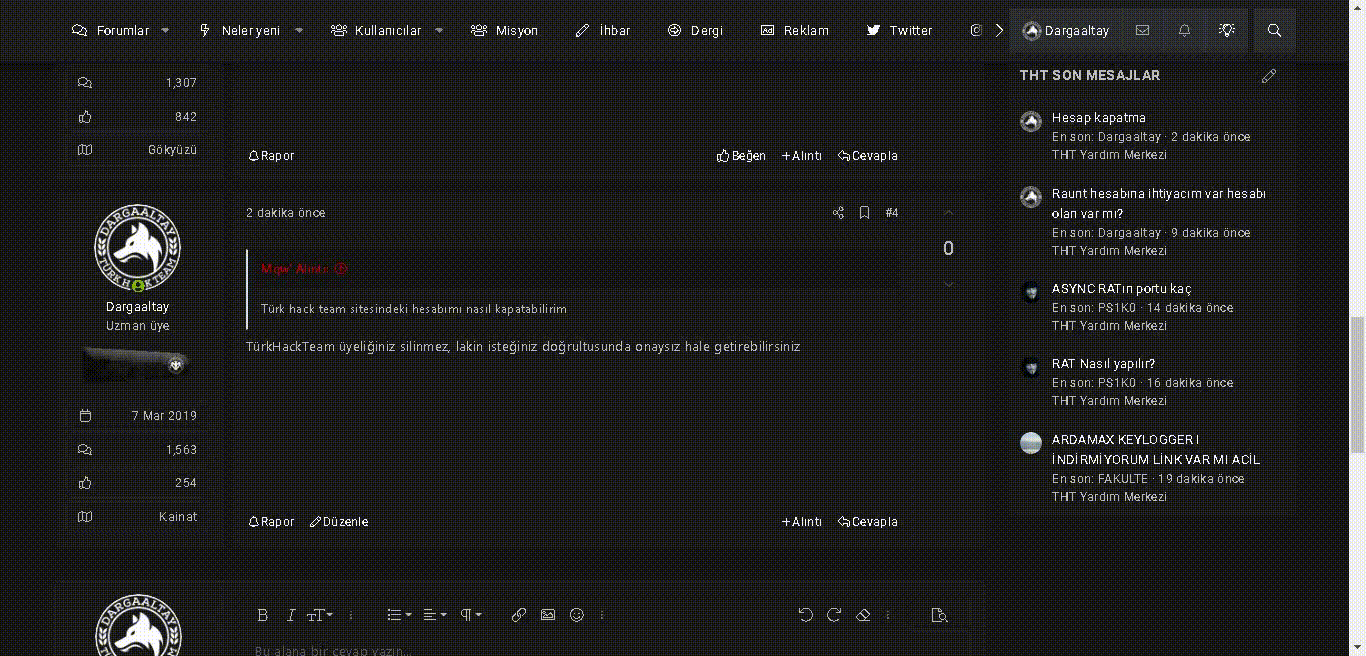The height and width of the screenshot is (656, 1366).
Task: Open the text alignment dropdown in editor
Action: (x=434, y=615)
